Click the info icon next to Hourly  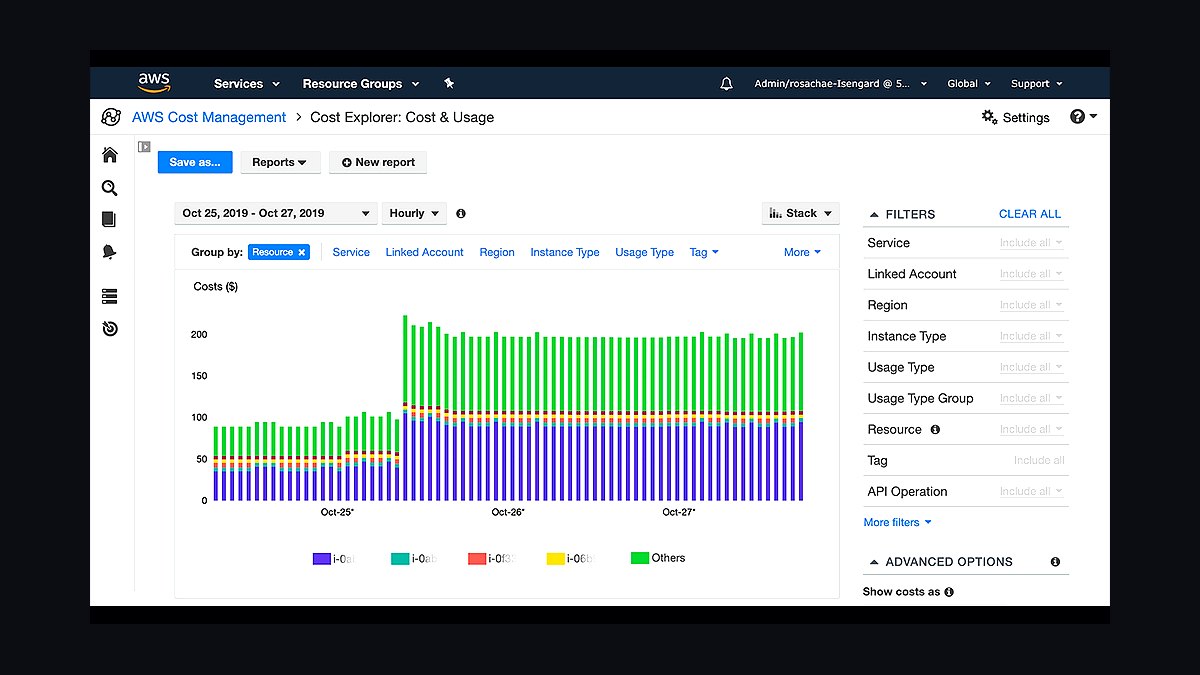tap(461, 213)
